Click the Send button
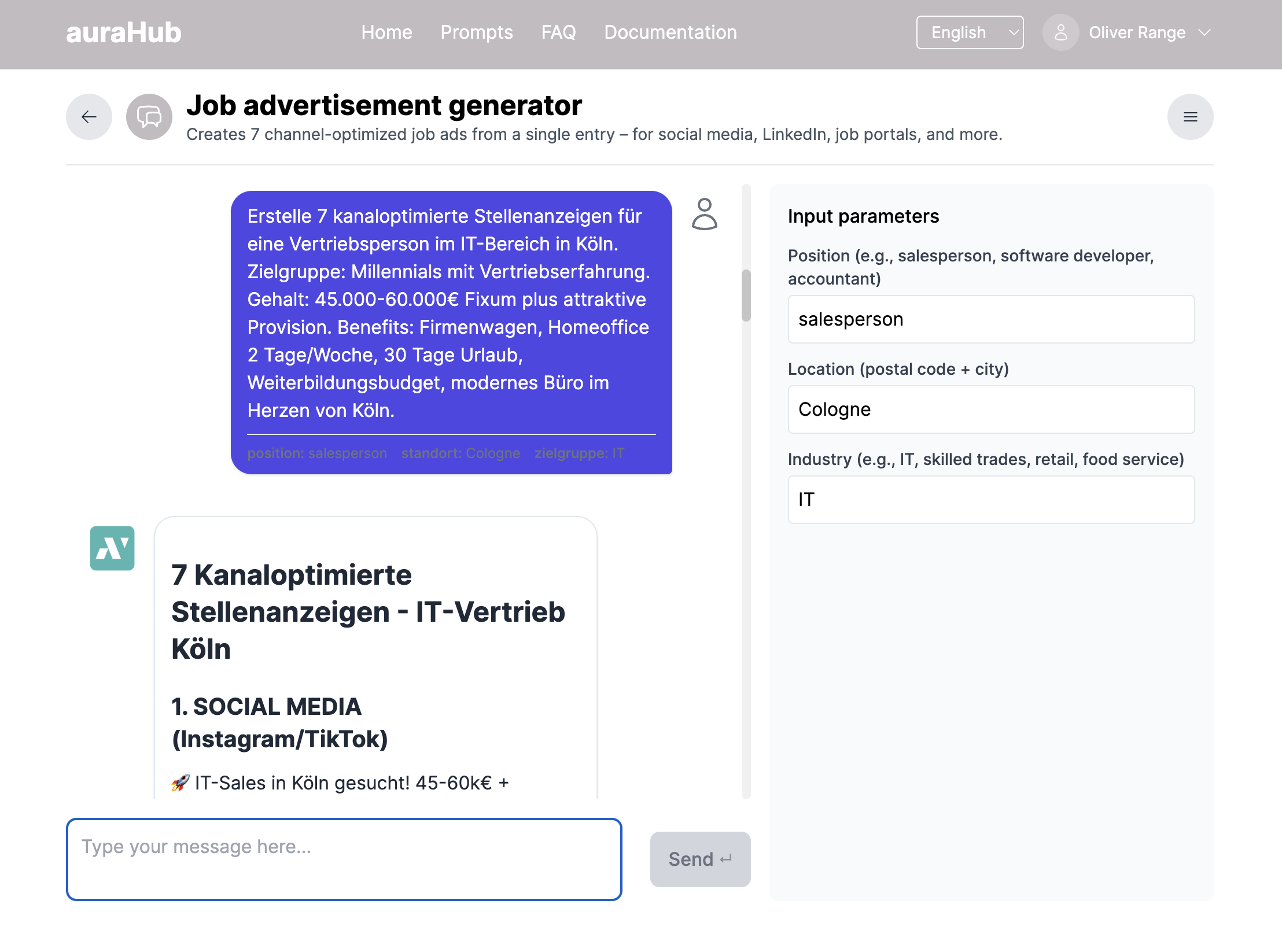 pos(700,859)
